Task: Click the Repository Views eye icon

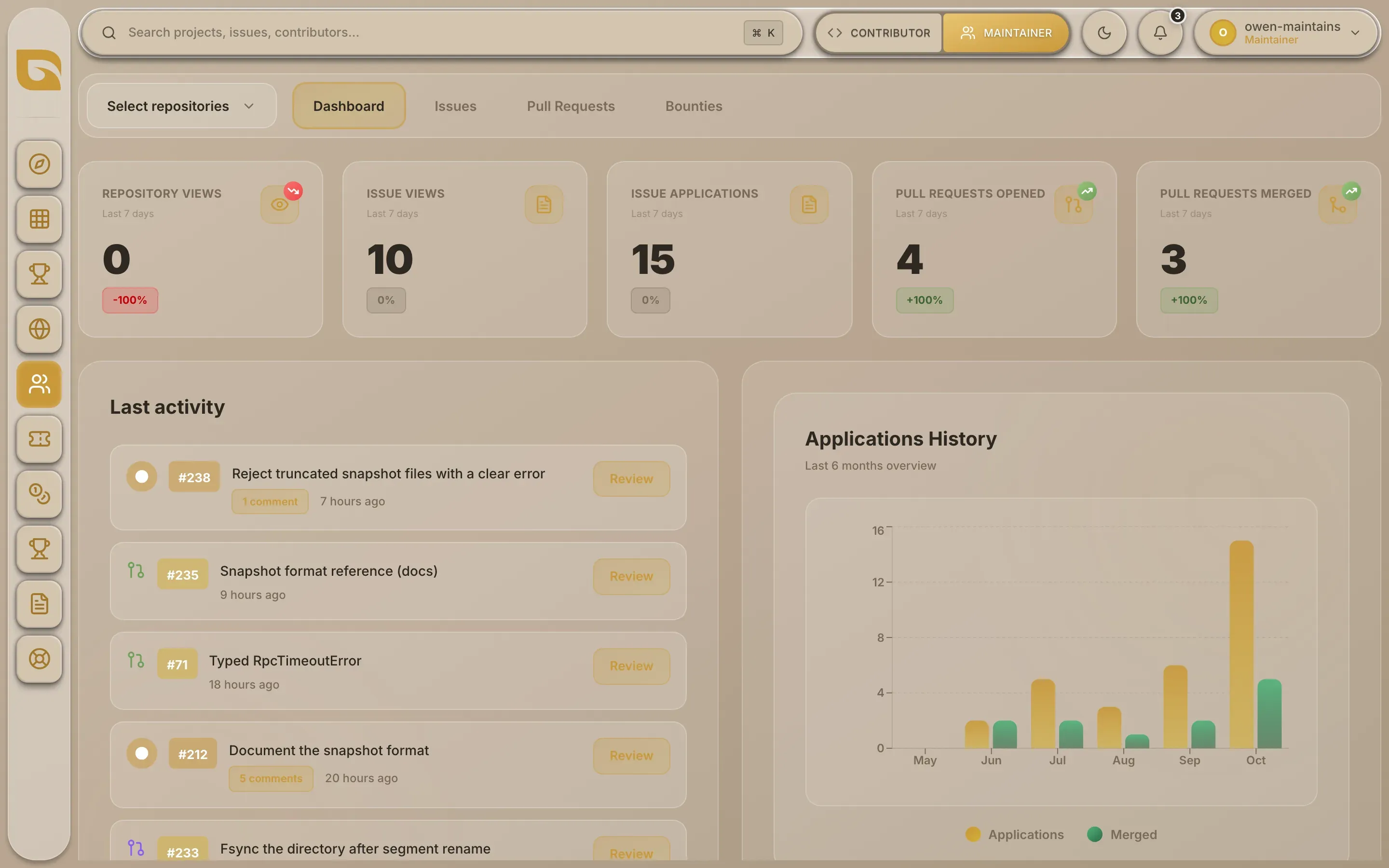Action: tap(280, 204)
